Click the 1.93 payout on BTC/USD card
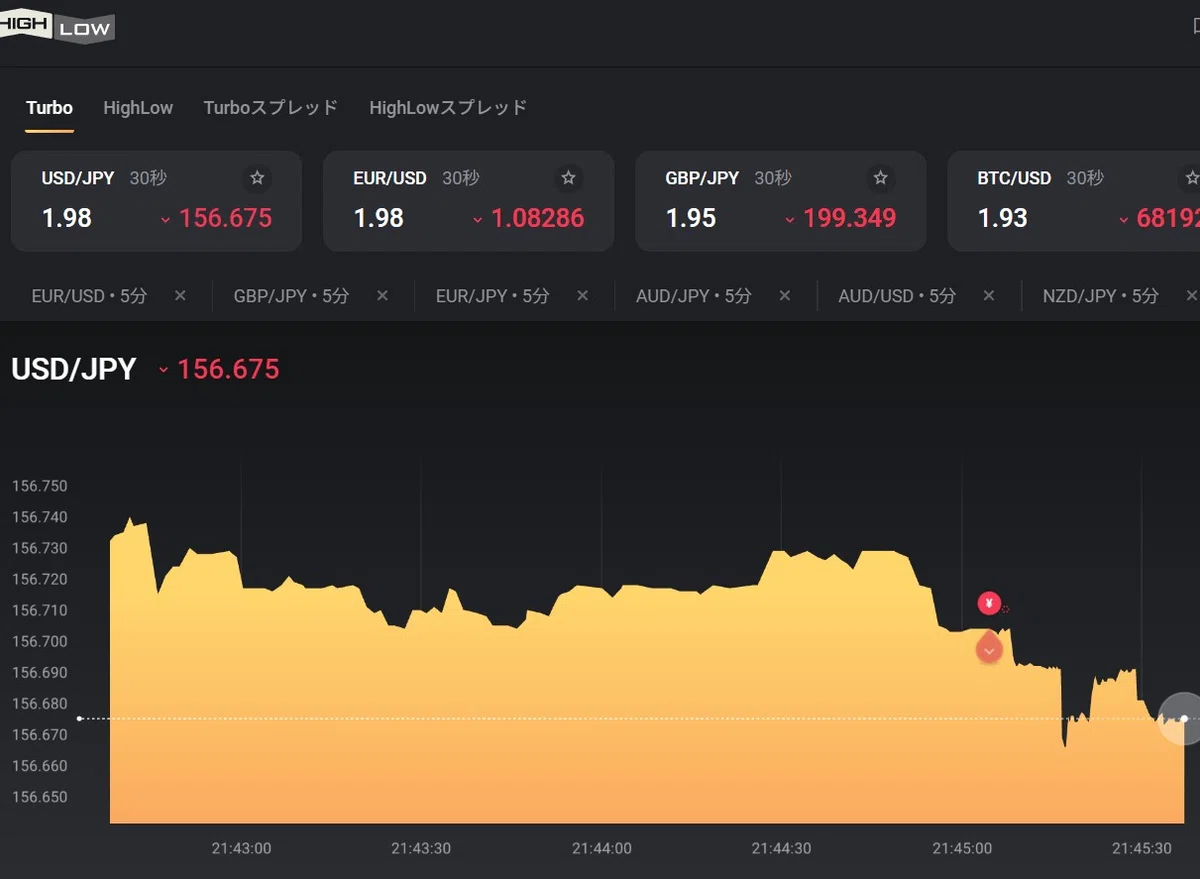The width and height of the screenshot is (1200, 879). click(x=1003, y=218)
